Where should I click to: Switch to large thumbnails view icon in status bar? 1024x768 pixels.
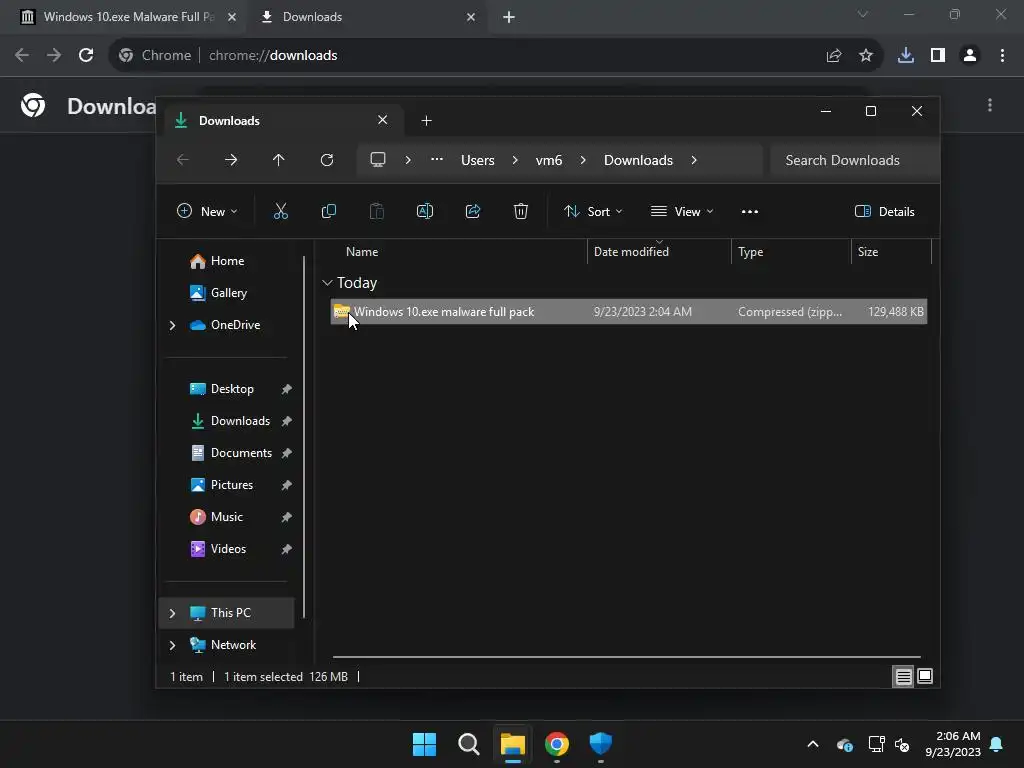coord(925,677)
